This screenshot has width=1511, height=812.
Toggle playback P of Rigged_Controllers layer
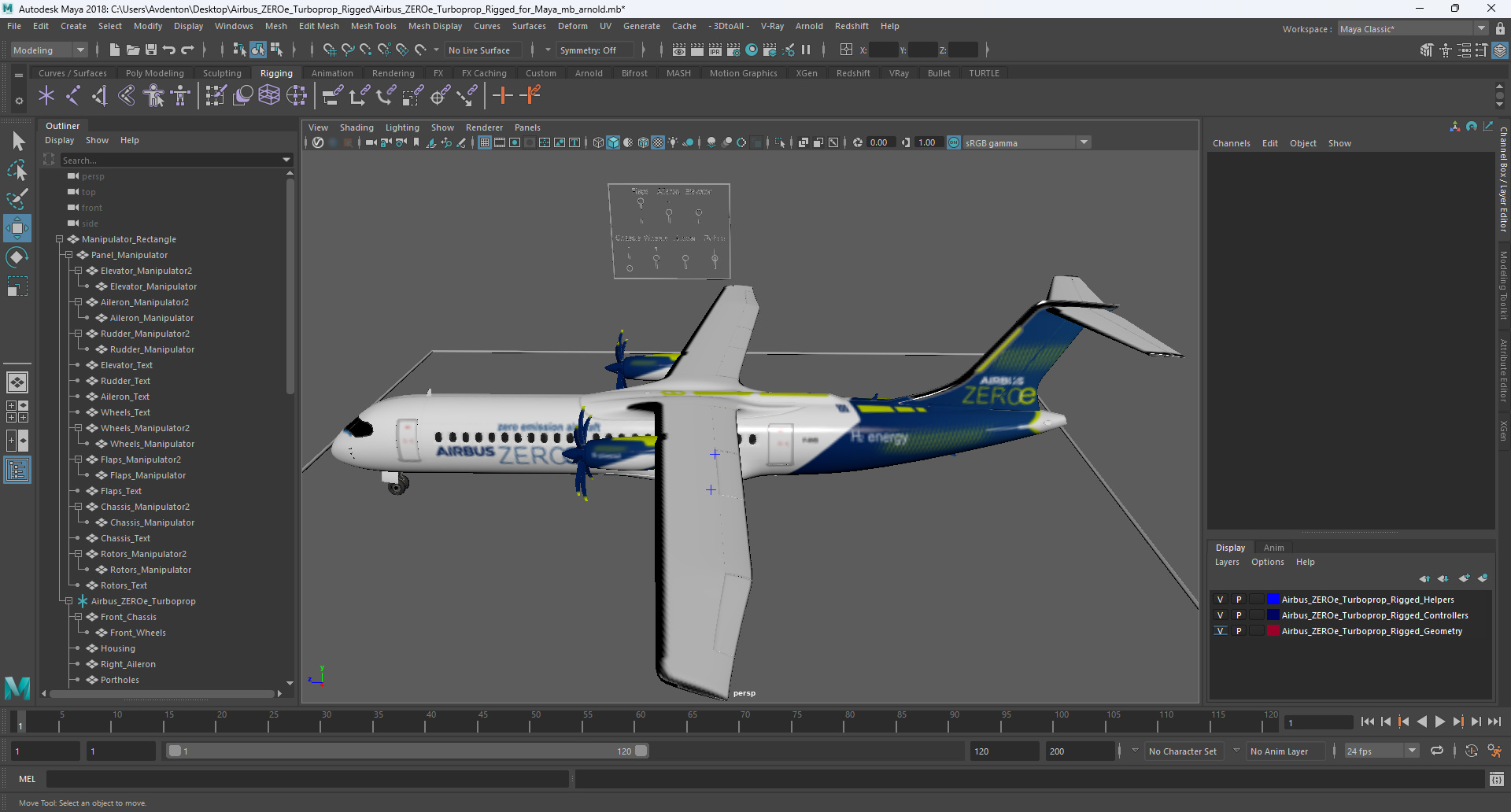(x=1239, y=615)
